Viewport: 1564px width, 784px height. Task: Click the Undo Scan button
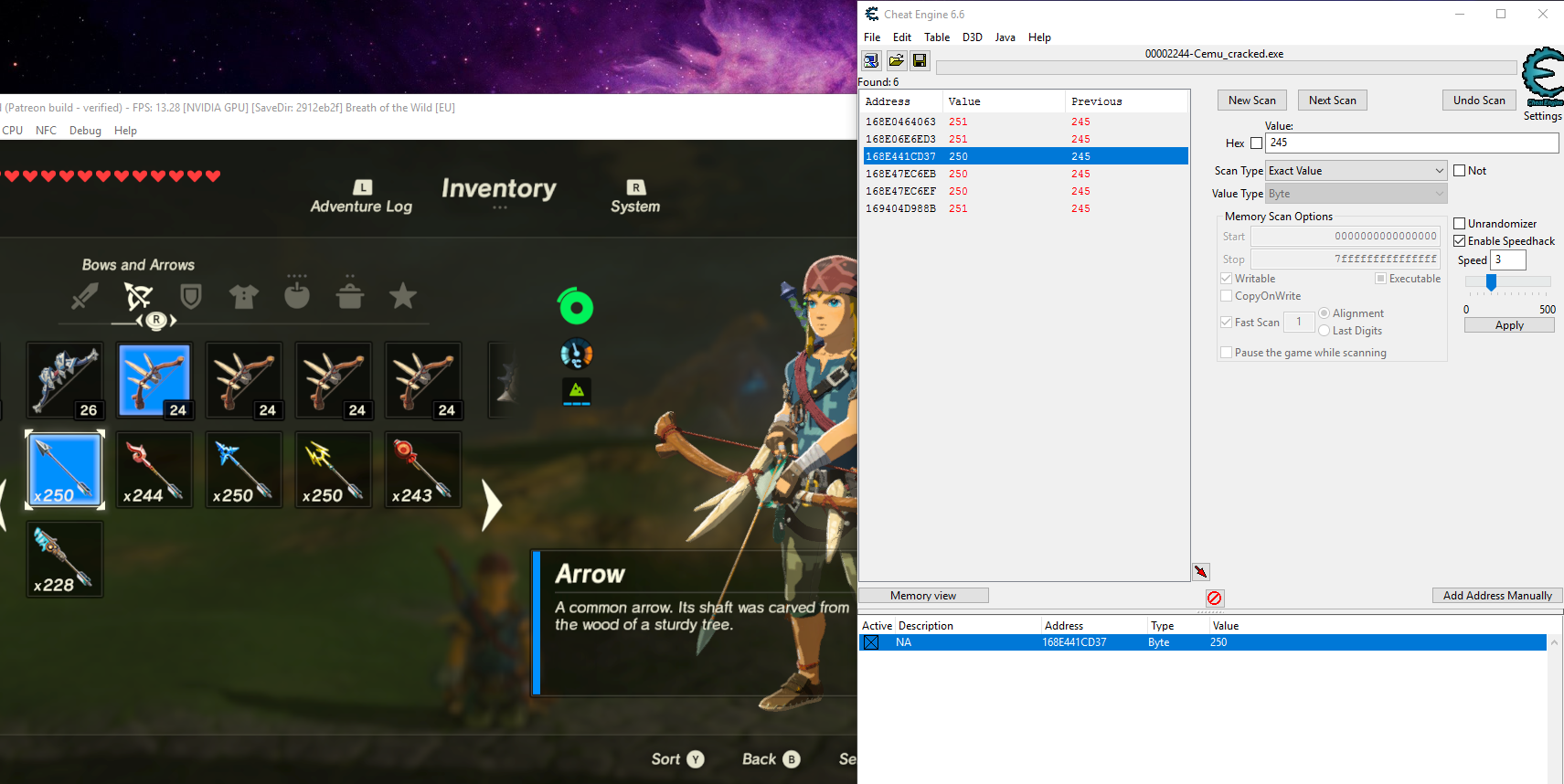point(1479,101)
